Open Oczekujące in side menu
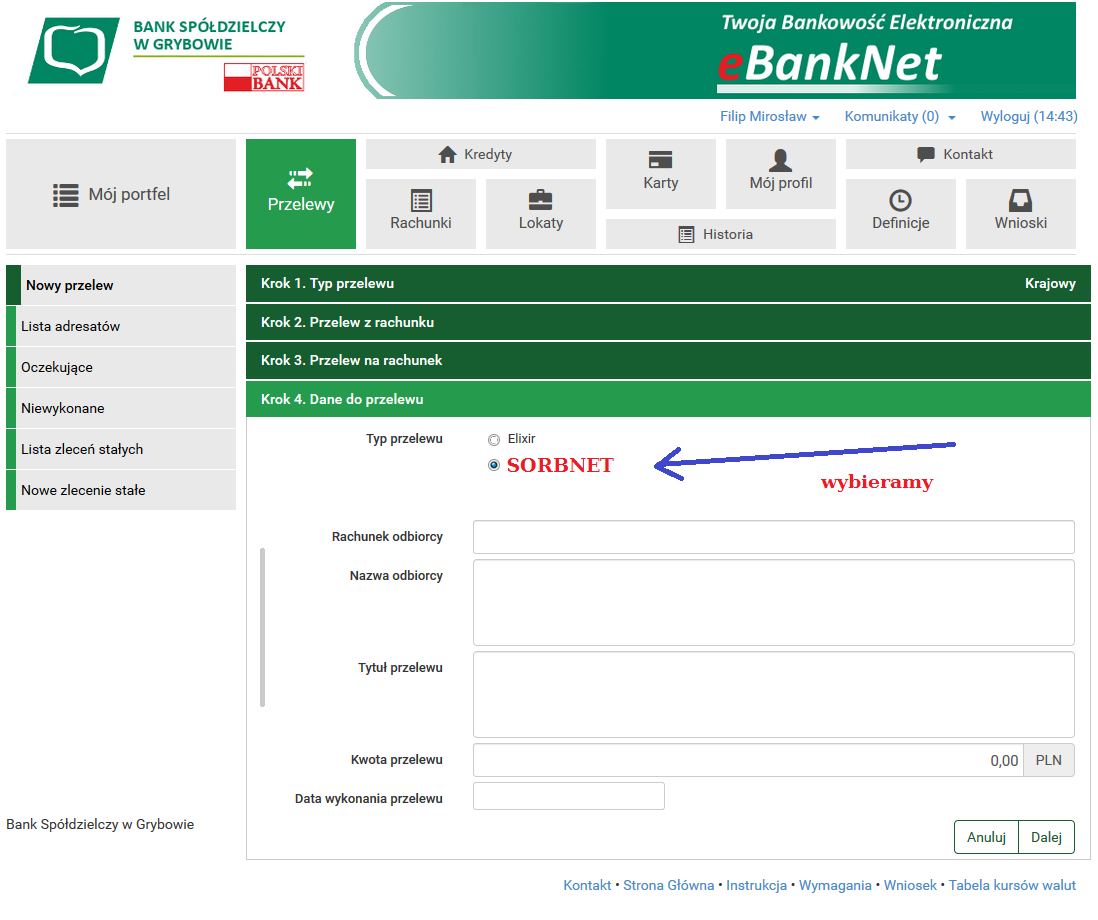 [x=121, y=367]
